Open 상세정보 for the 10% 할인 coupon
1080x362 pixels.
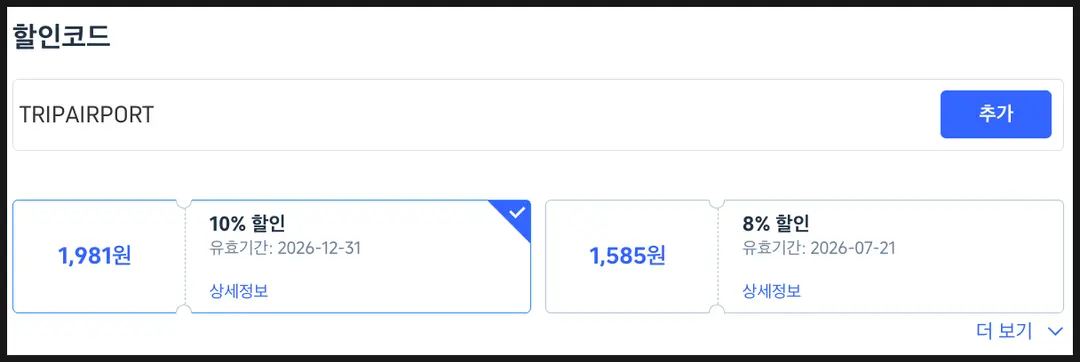pyautogui.click(x=238, y=291)
